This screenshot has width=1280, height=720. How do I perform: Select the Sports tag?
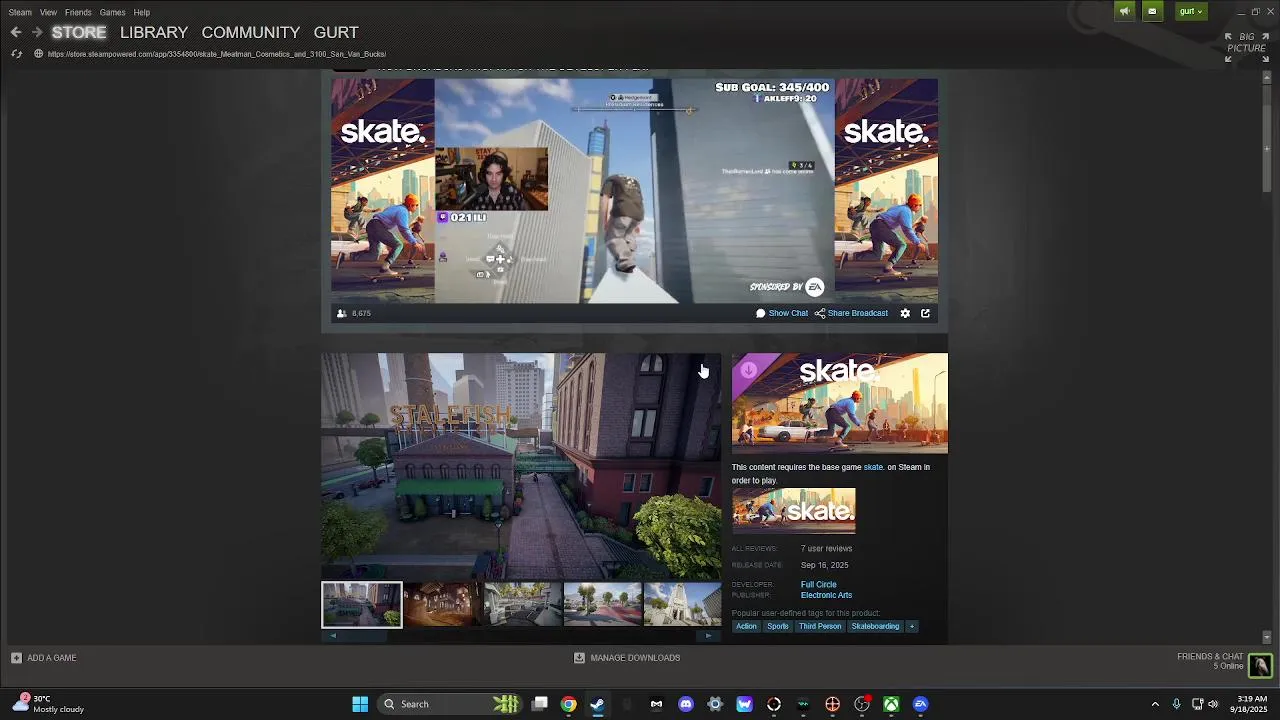click(777, 627)
